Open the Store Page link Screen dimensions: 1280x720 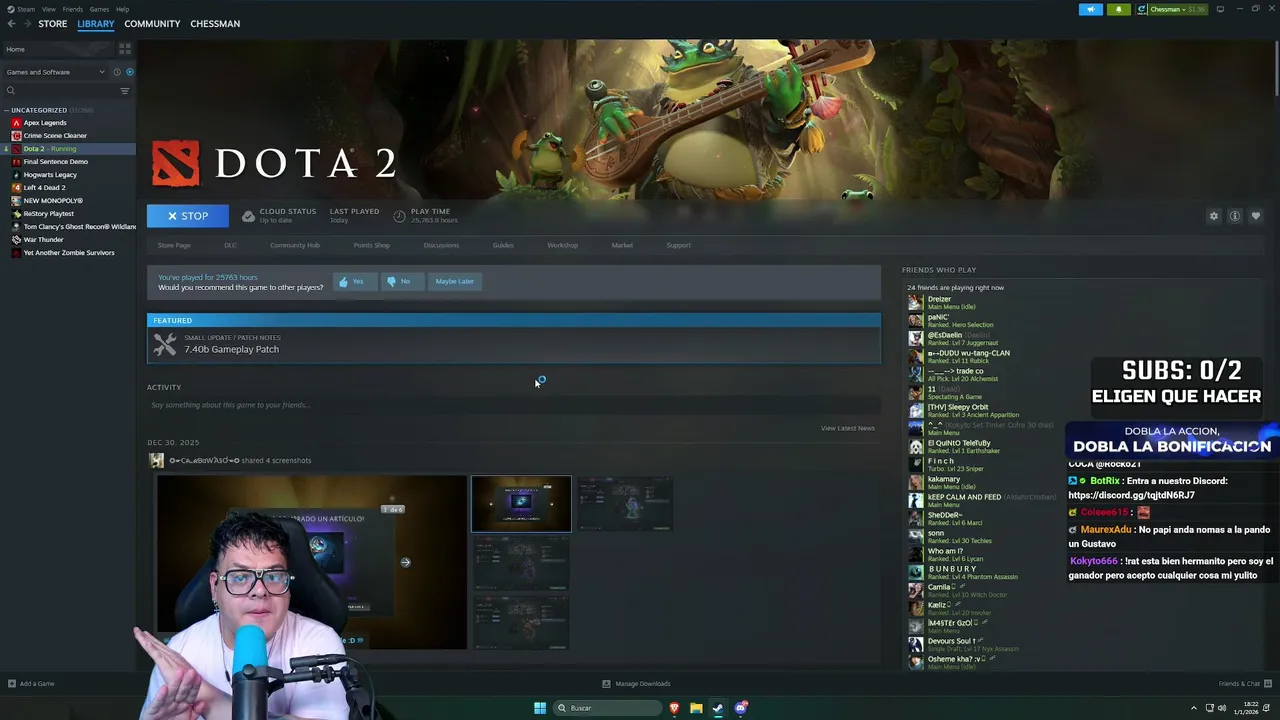[174, 245]
